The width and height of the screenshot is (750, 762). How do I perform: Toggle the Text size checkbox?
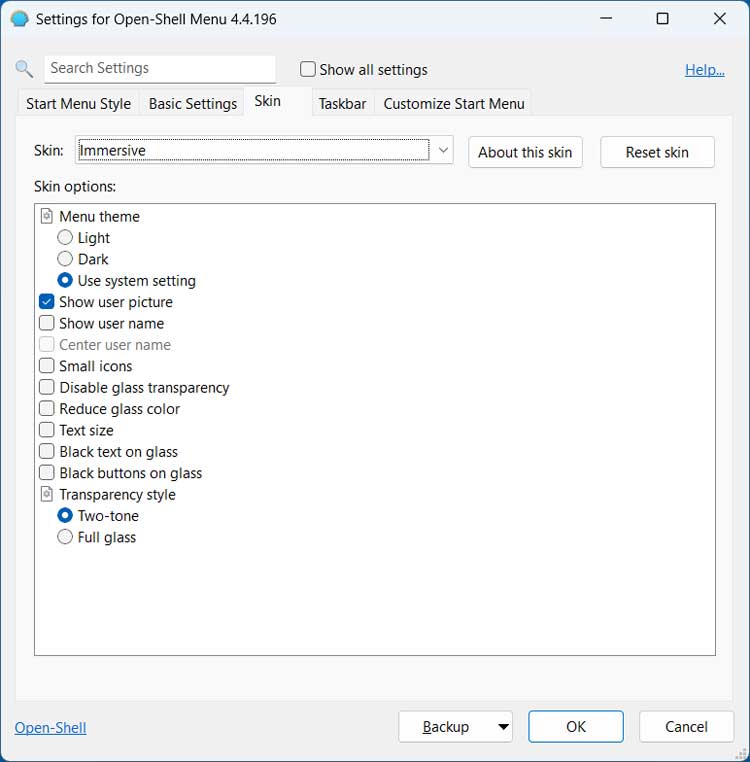pos(47,430)
